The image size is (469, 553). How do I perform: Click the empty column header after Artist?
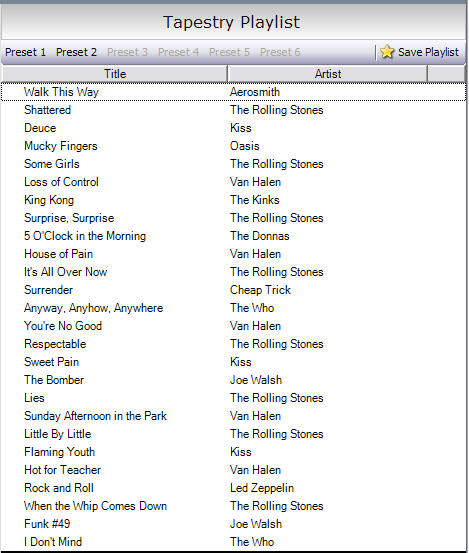[446, 74]
